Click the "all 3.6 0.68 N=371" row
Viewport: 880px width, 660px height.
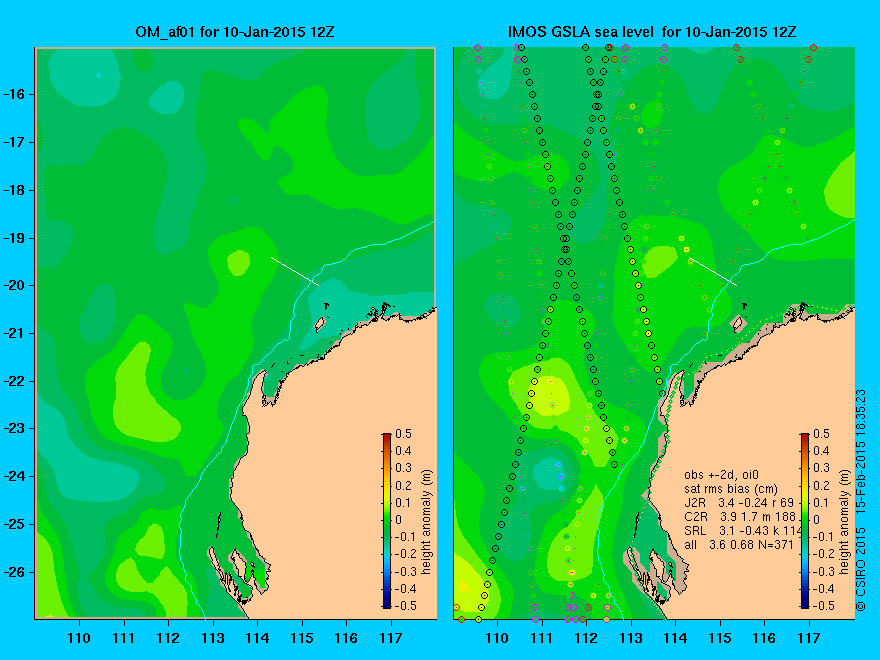pyautogui.click(x=739, y=544)
